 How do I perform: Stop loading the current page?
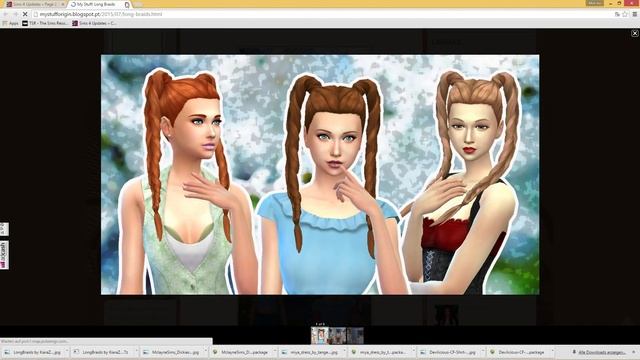[x=24, y=14]
